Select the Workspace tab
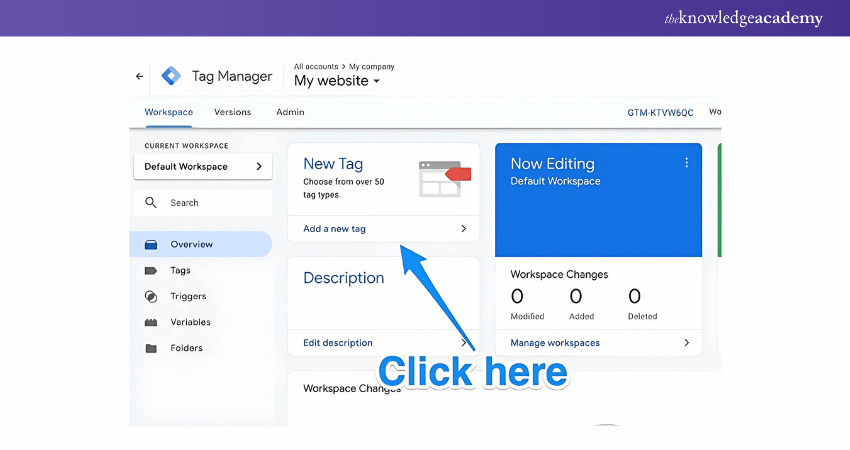850x450 pixels. point(168,112)
